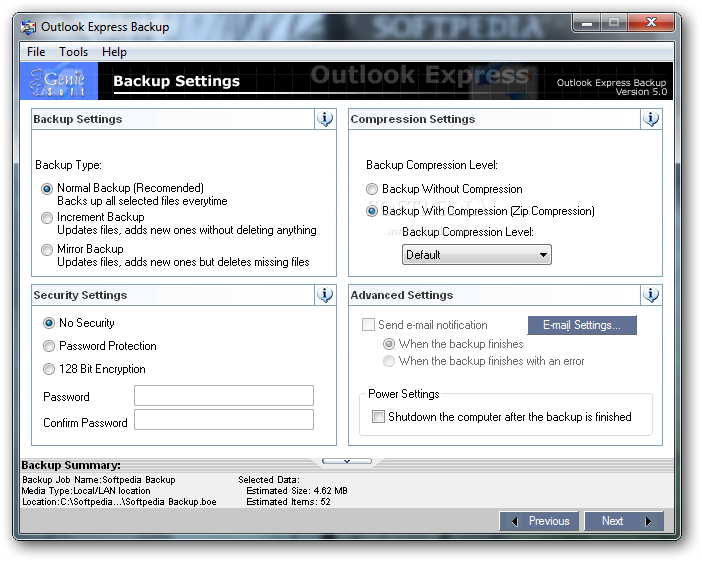702x561 pixels.
Task: Pick 'When the backup finishes' option
Action: point(389,344)
